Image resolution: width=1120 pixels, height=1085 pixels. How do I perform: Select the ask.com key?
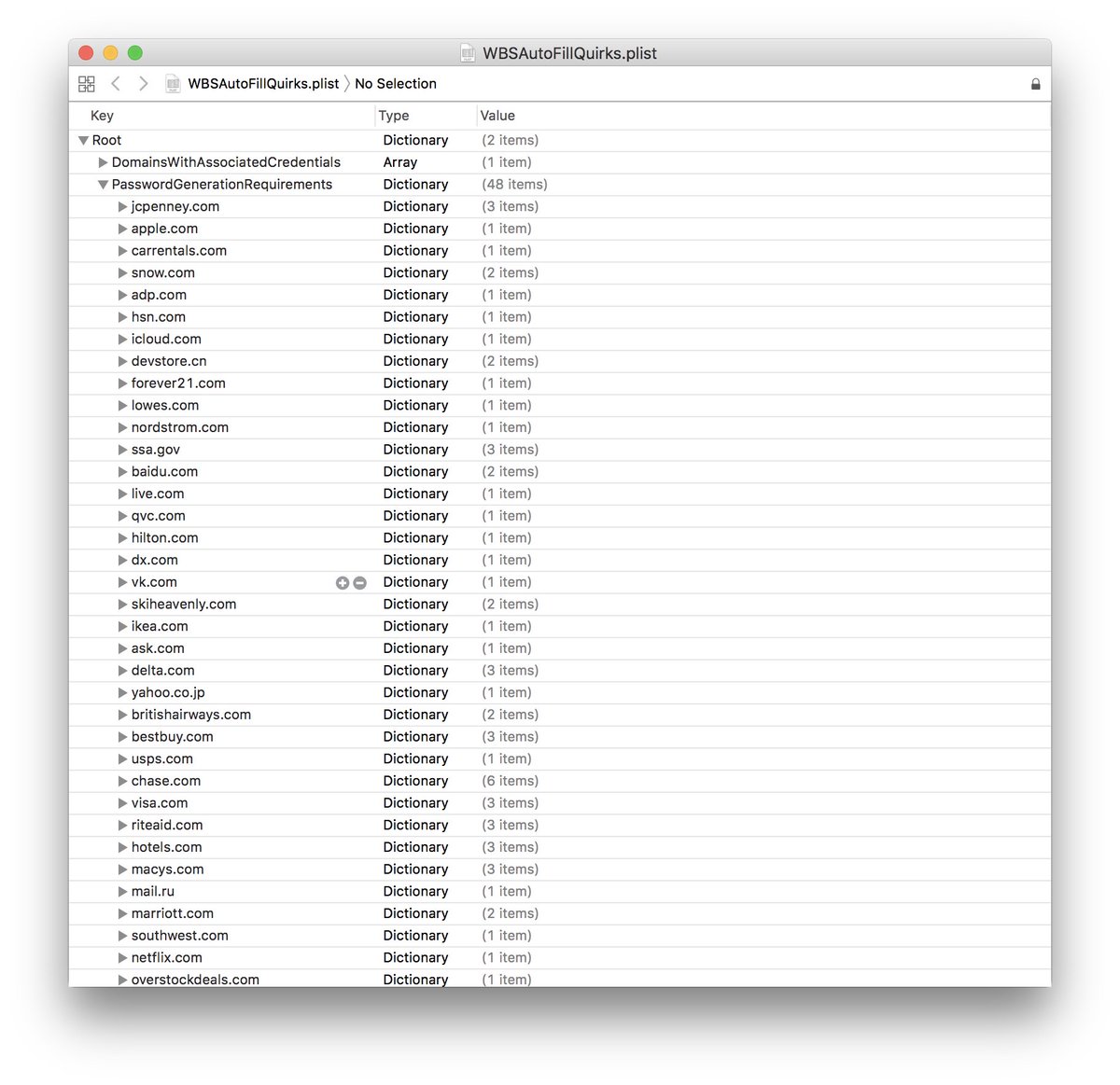point(158,648)
